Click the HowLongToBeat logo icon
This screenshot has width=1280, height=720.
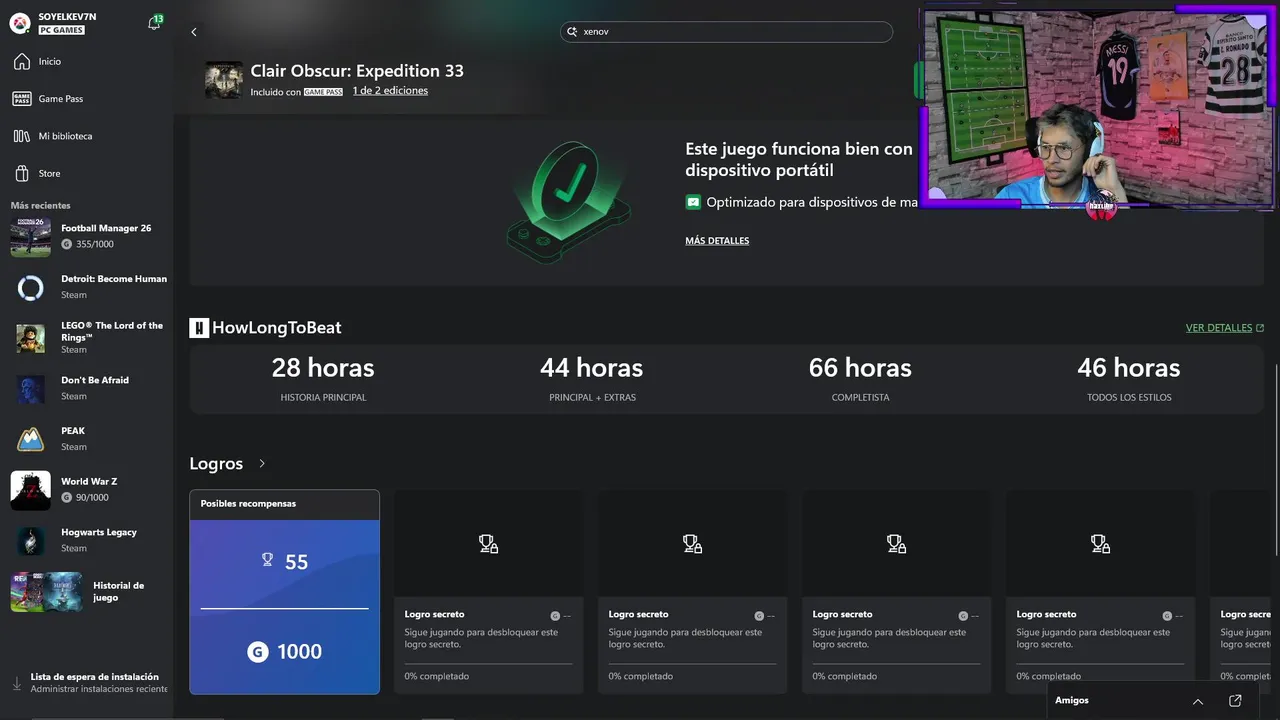[x=199, y=328]
